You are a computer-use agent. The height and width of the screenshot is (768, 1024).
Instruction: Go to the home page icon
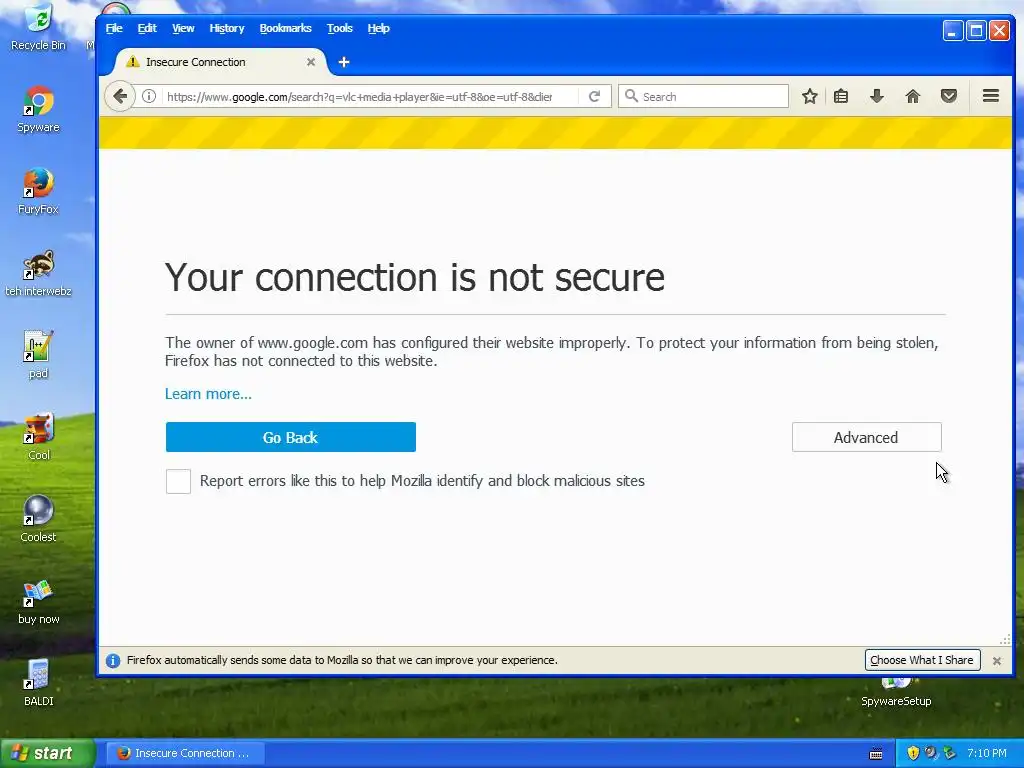[913, 97]
